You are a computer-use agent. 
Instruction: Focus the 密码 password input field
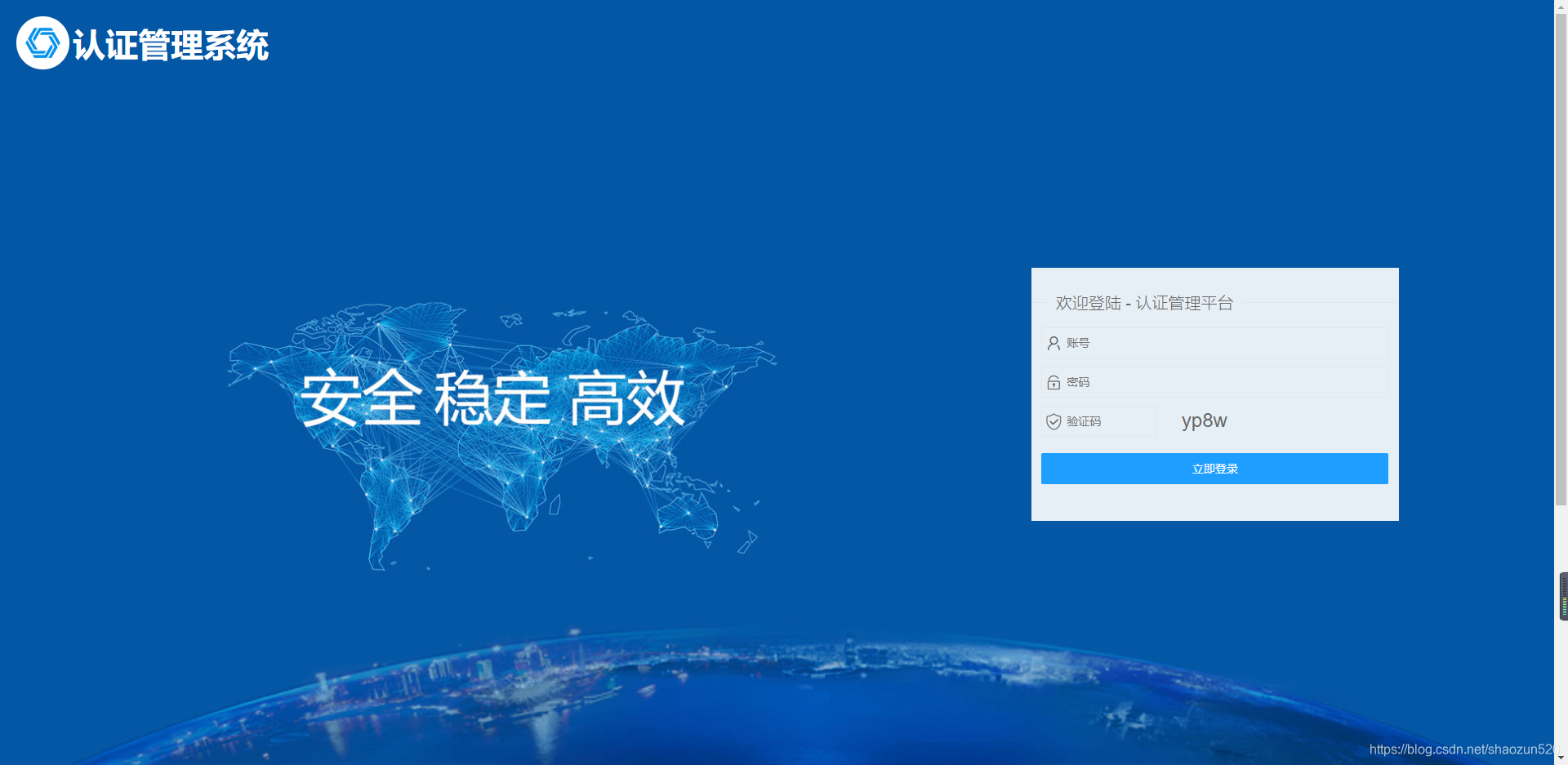click(1214, 382)
